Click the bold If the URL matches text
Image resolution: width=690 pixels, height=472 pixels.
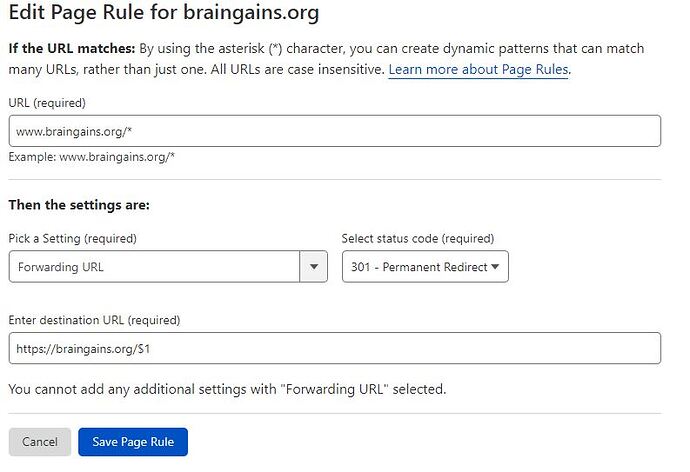72,48
